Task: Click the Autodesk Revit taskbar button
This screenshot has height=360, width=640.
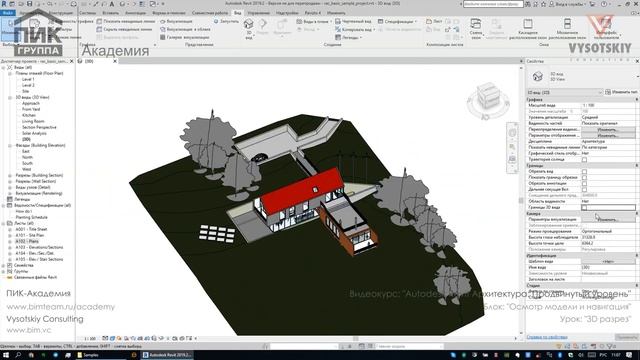Action: (x=167, y=355)
